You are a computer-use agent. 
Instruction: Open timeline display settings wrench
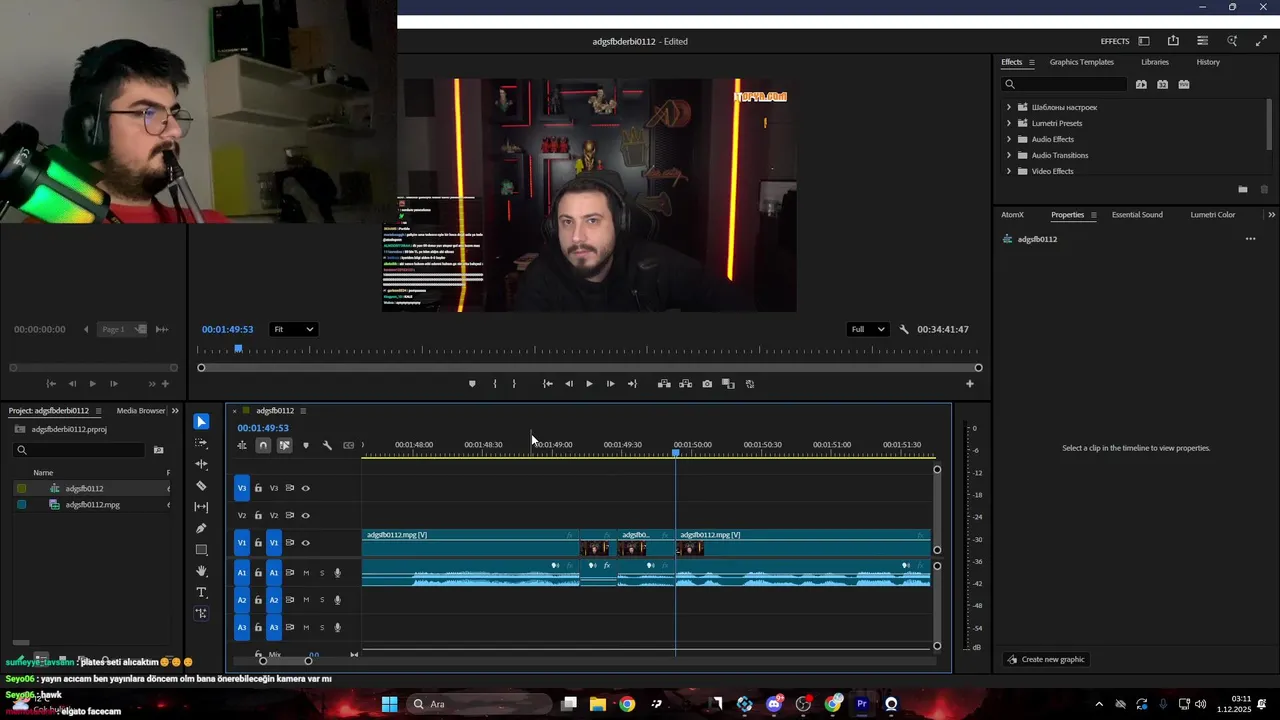(x=327, y=445)
